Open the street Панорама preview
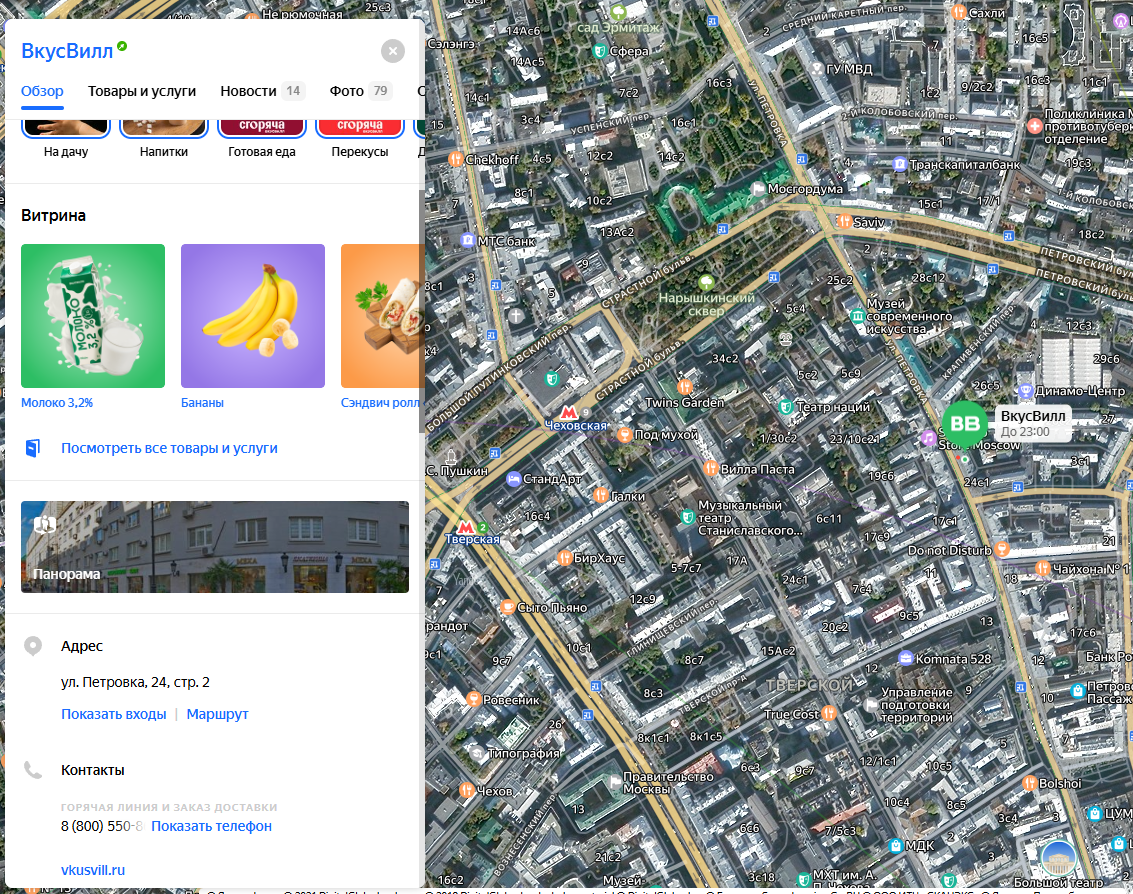This screenshot has width=1133, height=894. click(x=215, y=547)
